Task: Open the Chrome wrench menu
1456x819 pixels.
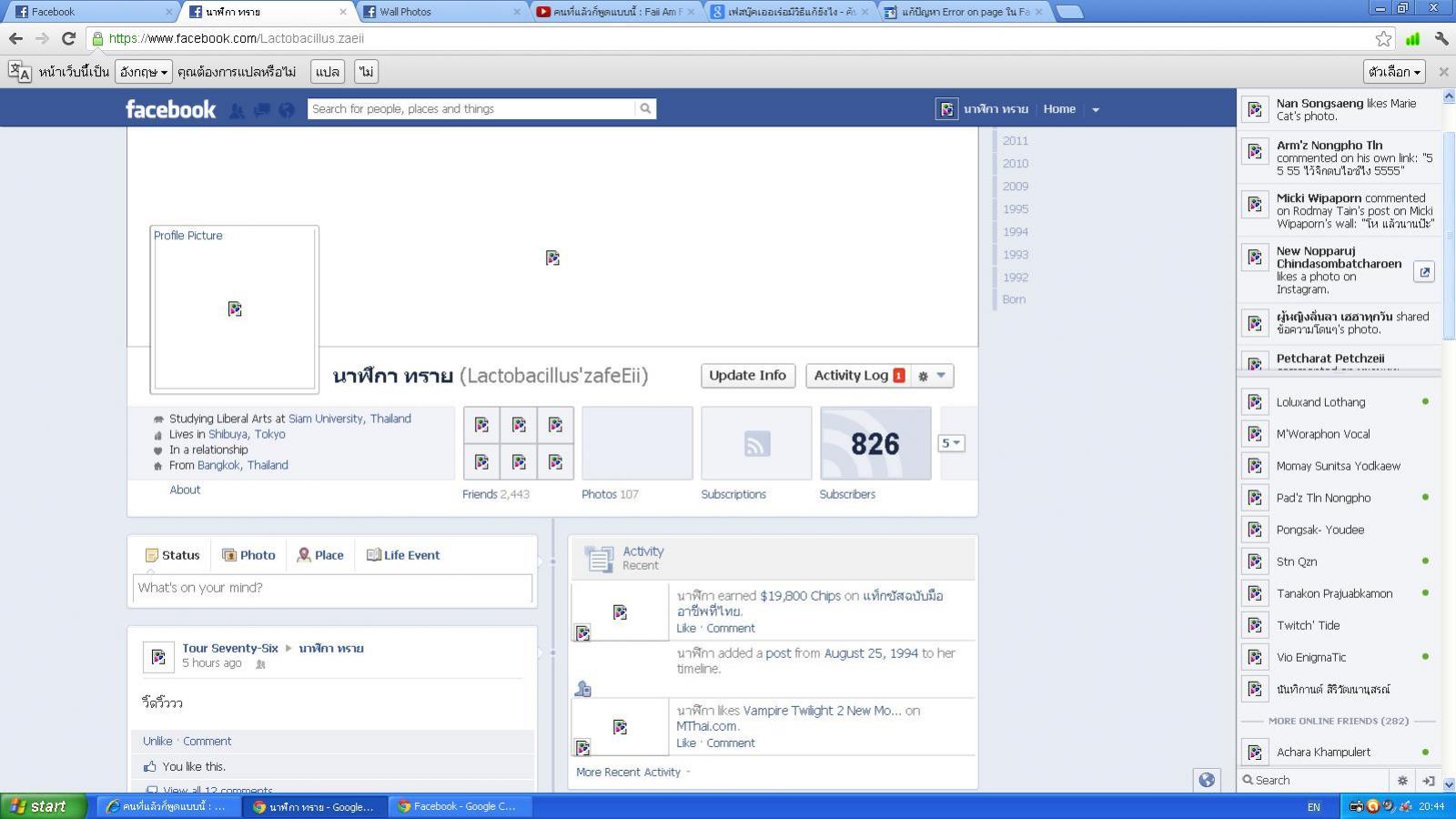Action: click(1441, 38)
